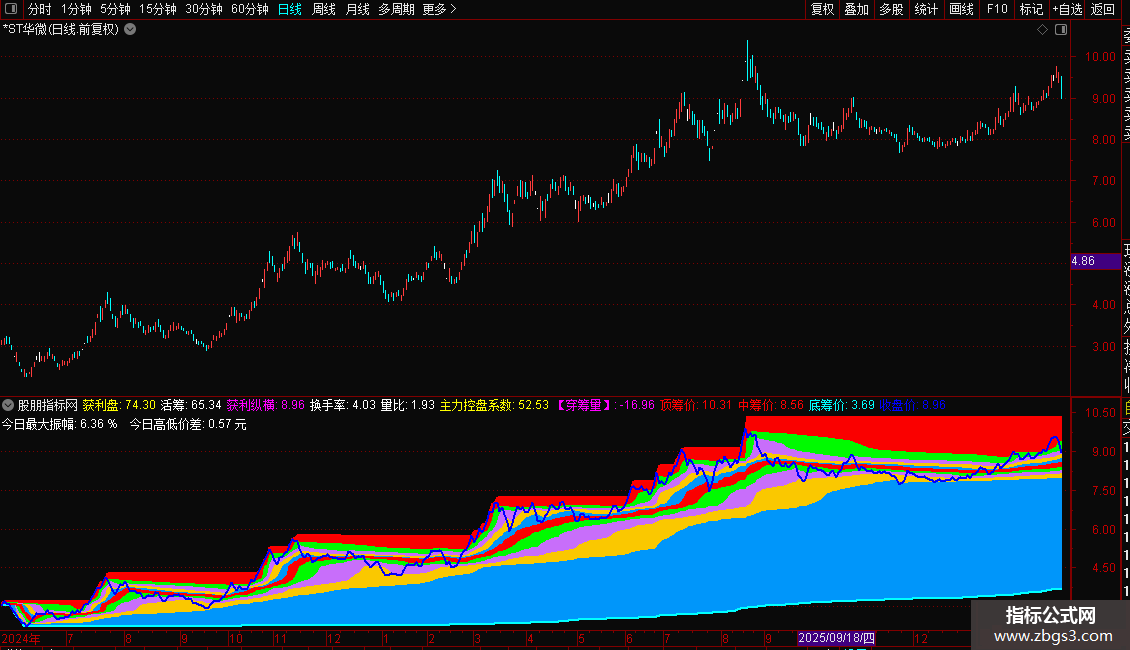Screen dimensions: 1130x650
Task: Open the 多股 multi-stock view
Action: [891, 9]
